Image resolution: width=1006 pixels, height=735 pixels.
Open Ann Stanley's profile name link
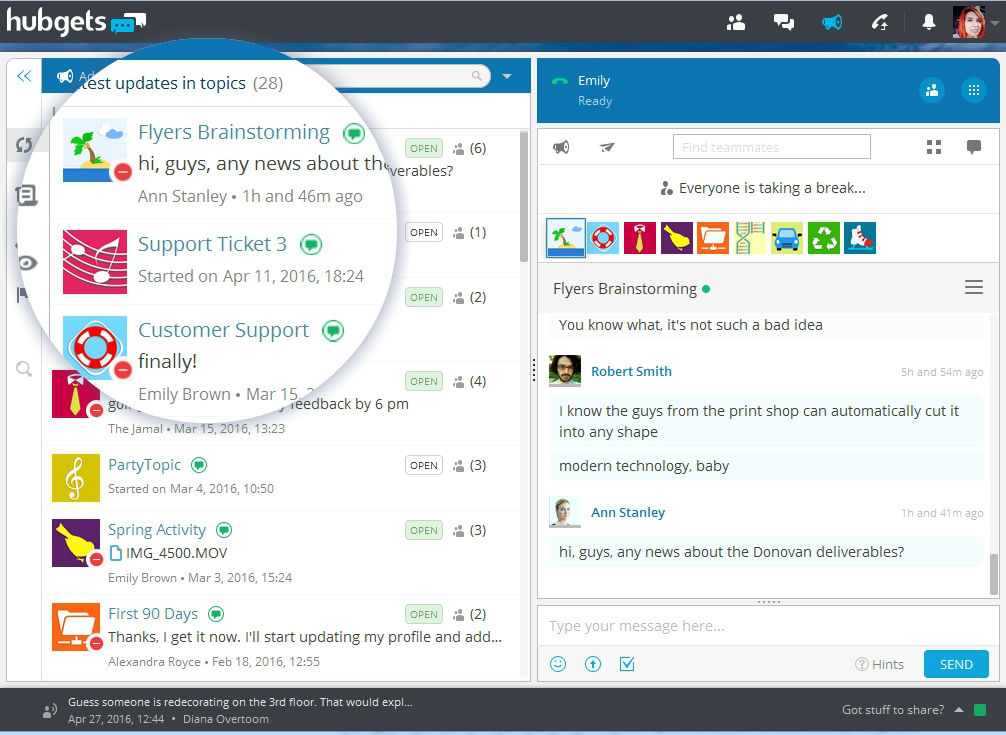[628, 512]
